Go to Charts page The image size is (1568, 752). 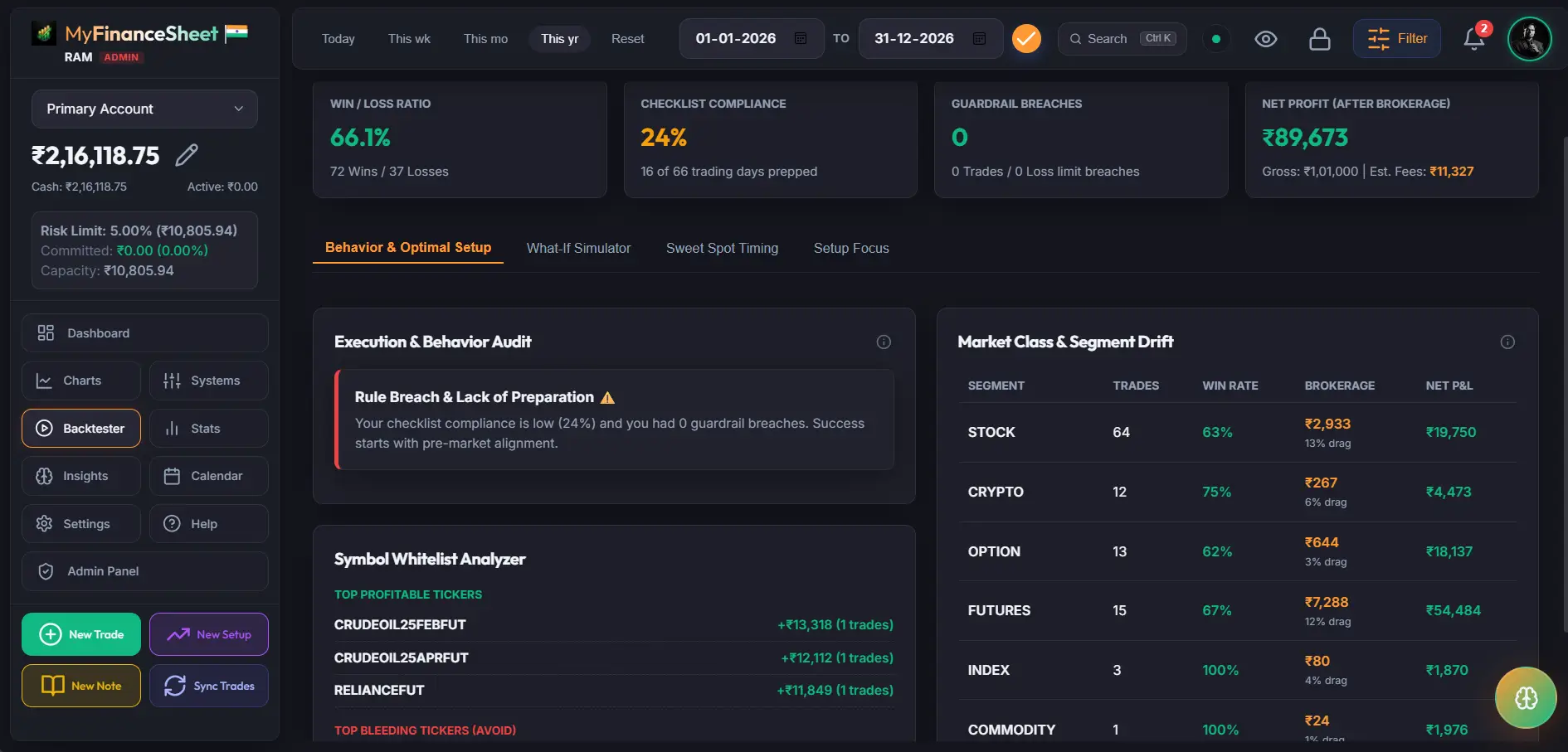(x=81, y=381)
